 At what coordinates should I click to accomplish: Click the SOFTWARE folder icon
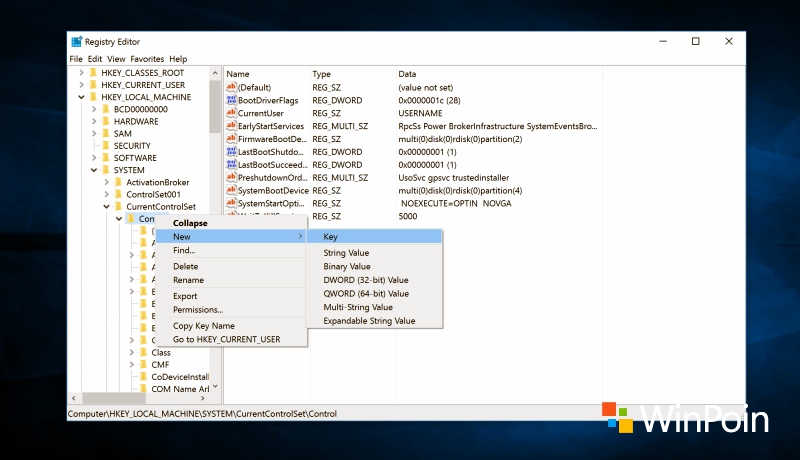tap(106, 158)
